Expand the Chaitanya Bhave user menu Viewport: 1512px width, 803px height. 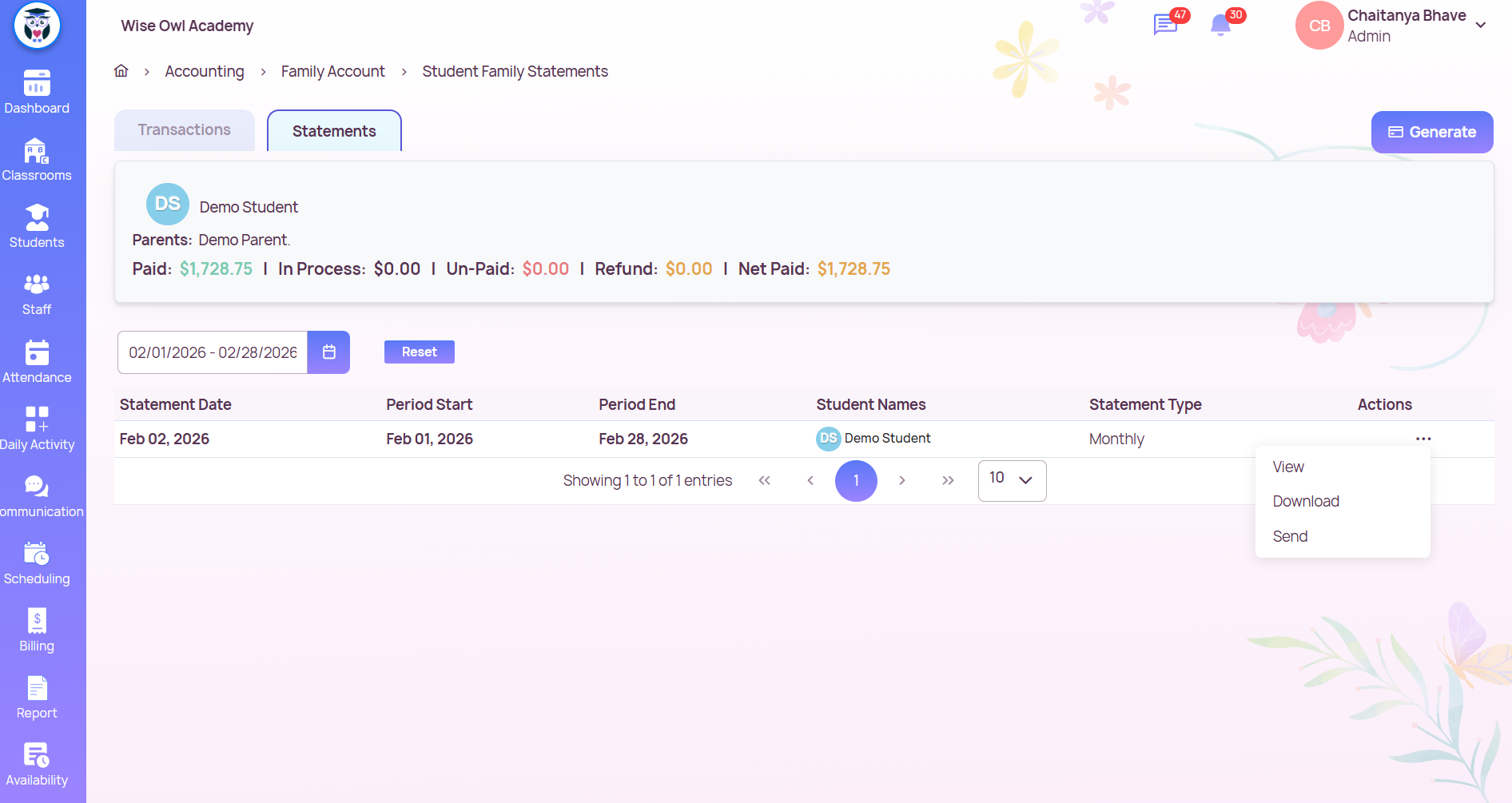(1480, 26)
